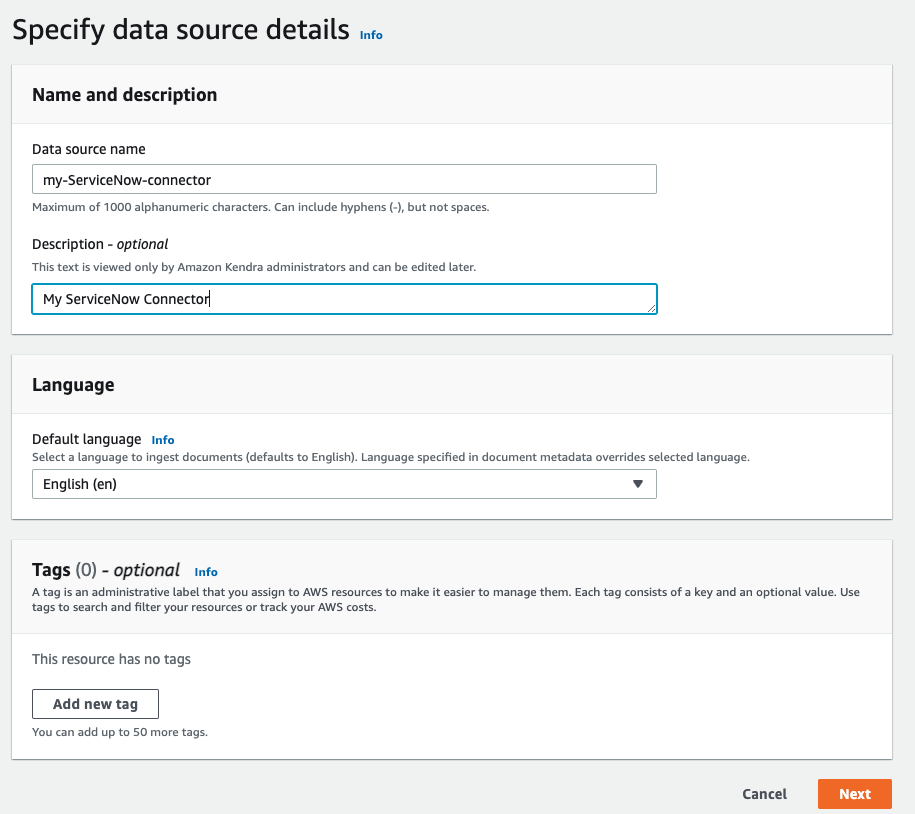Open the Info link beside the Tags heading
915x814 pixels.
(x=206, y=572)
